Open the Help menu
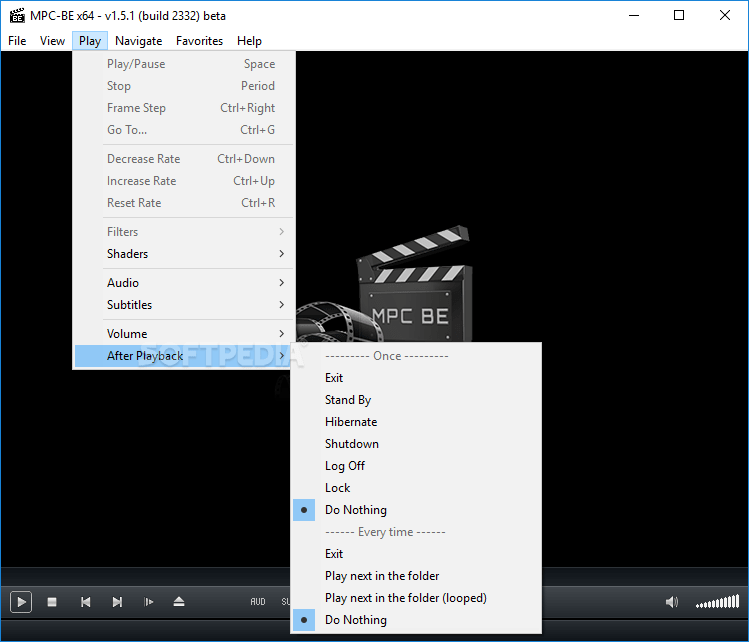Viewport: 749px width, 642px height. [x=249, y=41]
